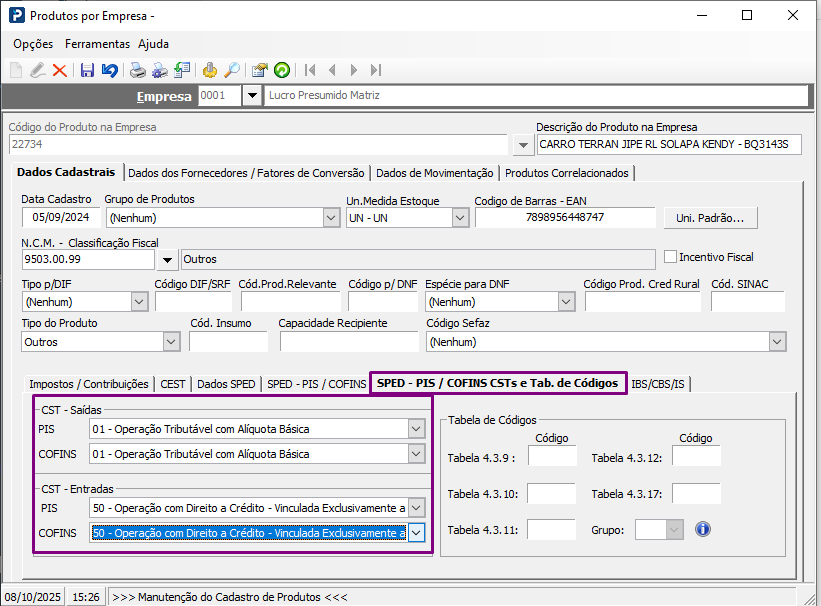Save the record with the floppy disk icon

pyautogui.click(x=87, y=70)
